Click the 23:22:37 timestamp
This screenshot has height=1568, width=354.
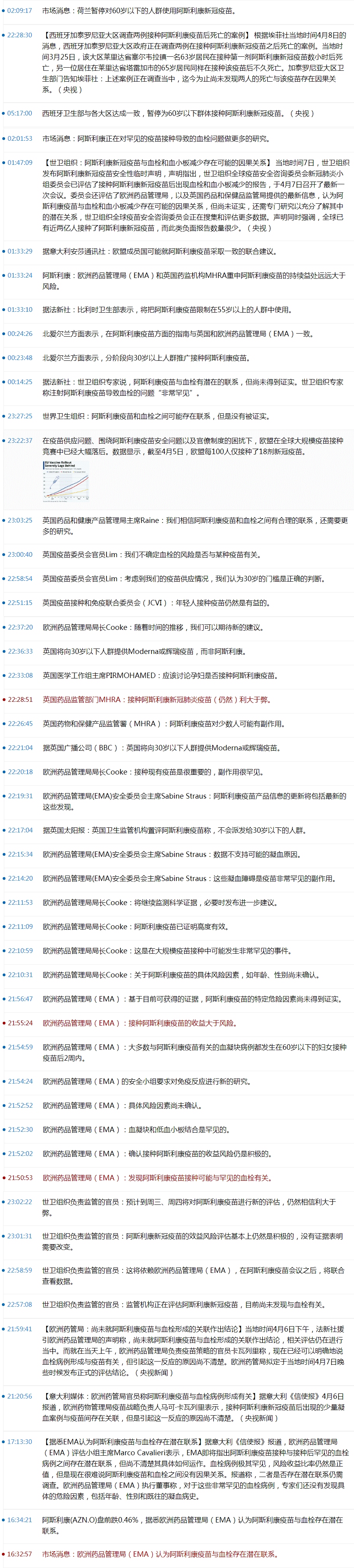[20, 440]
